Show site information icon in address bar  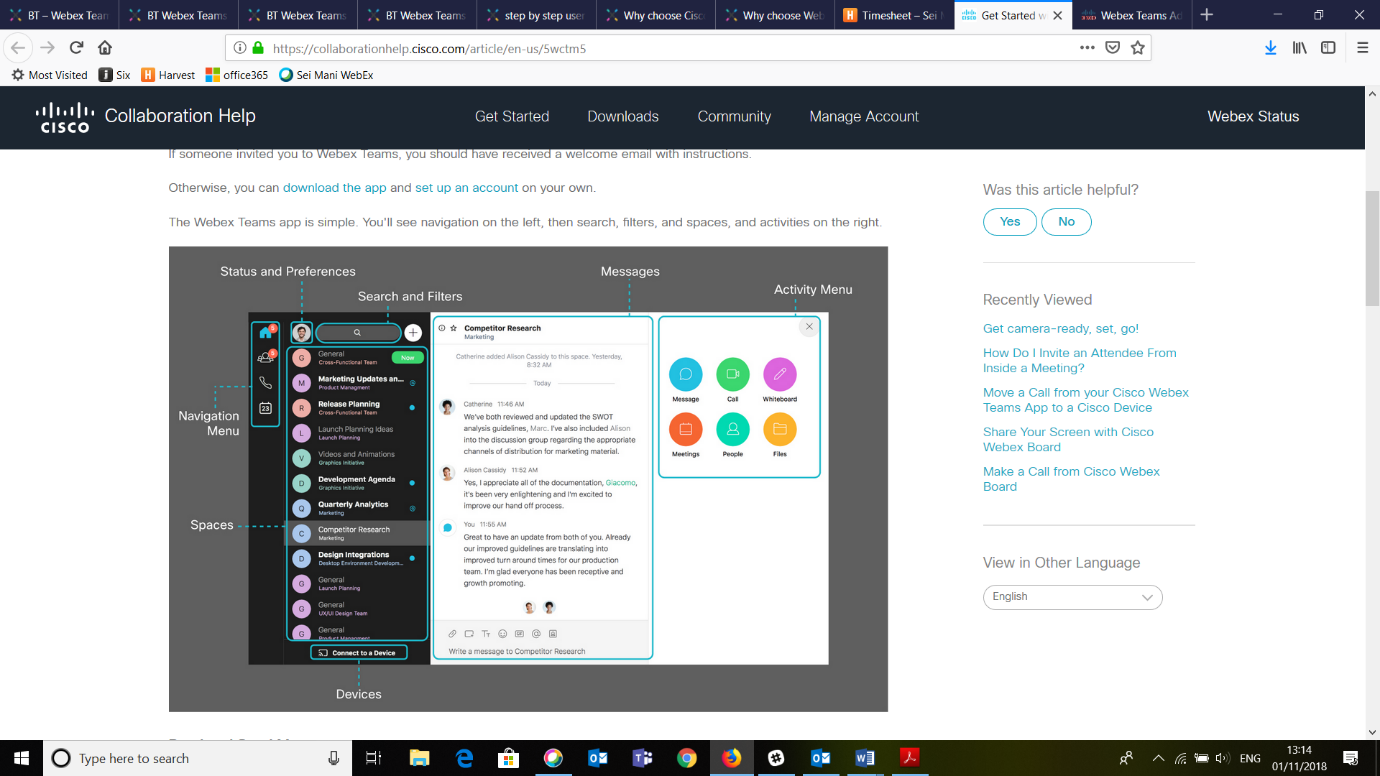coord(240,47)
